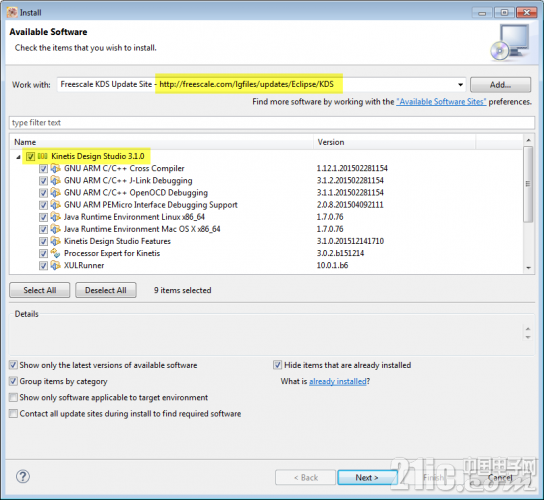Uncheck GNU ARM PEMicro Interface Debugging Support checkbox
Image resolution: width=544 pixels, height=500 pixels.
pos(43,205)
